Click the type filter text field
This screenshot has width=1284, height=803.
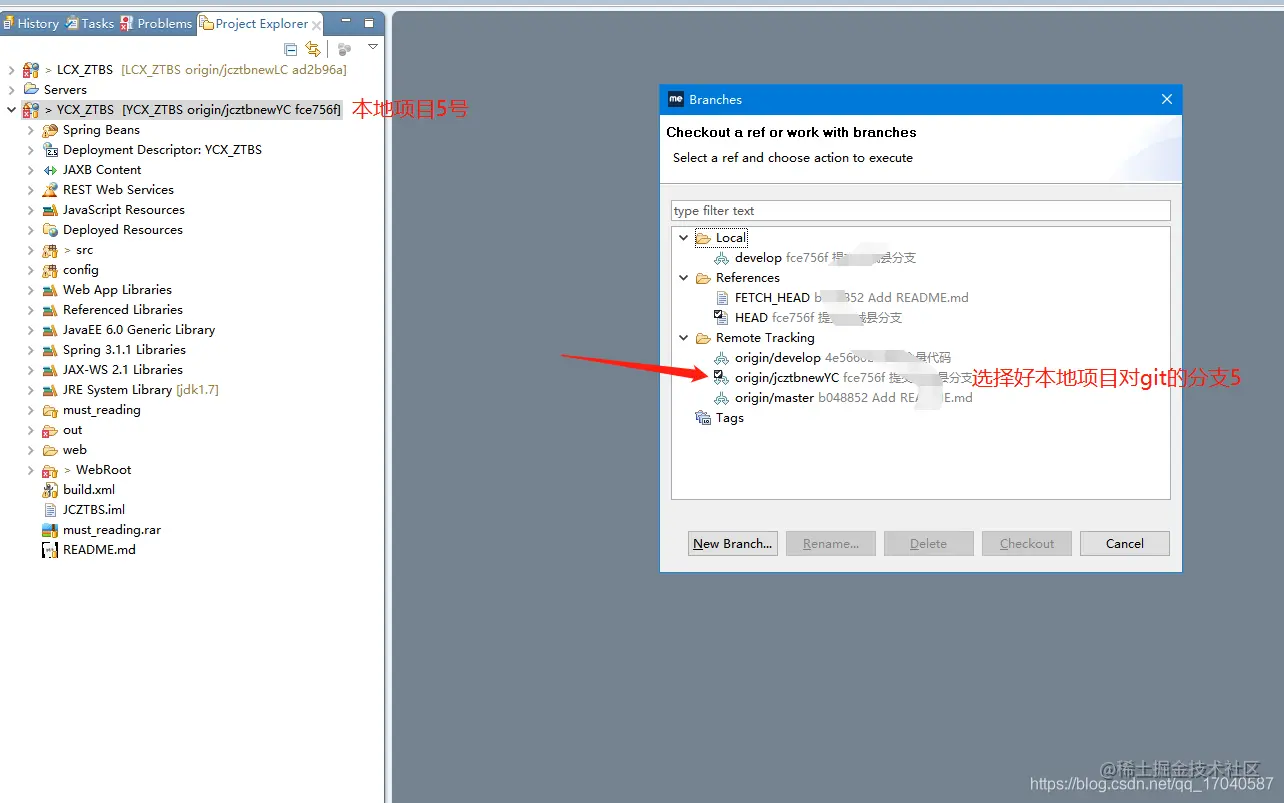pos(920,211)
